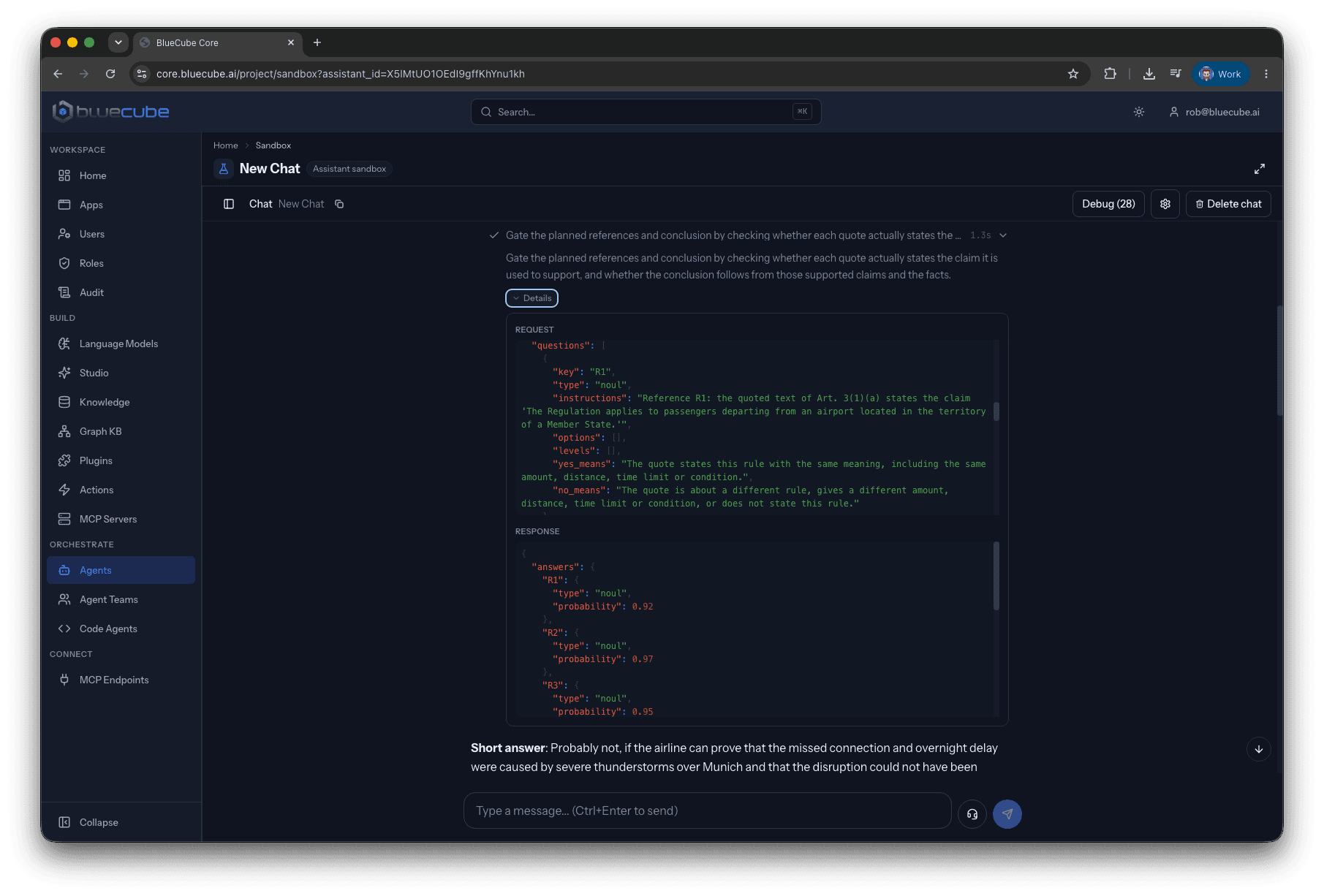1324x896 pixels.
Task: Toggle the chat side panel icon
Action: pyautogui.click(x=229, y=204)
